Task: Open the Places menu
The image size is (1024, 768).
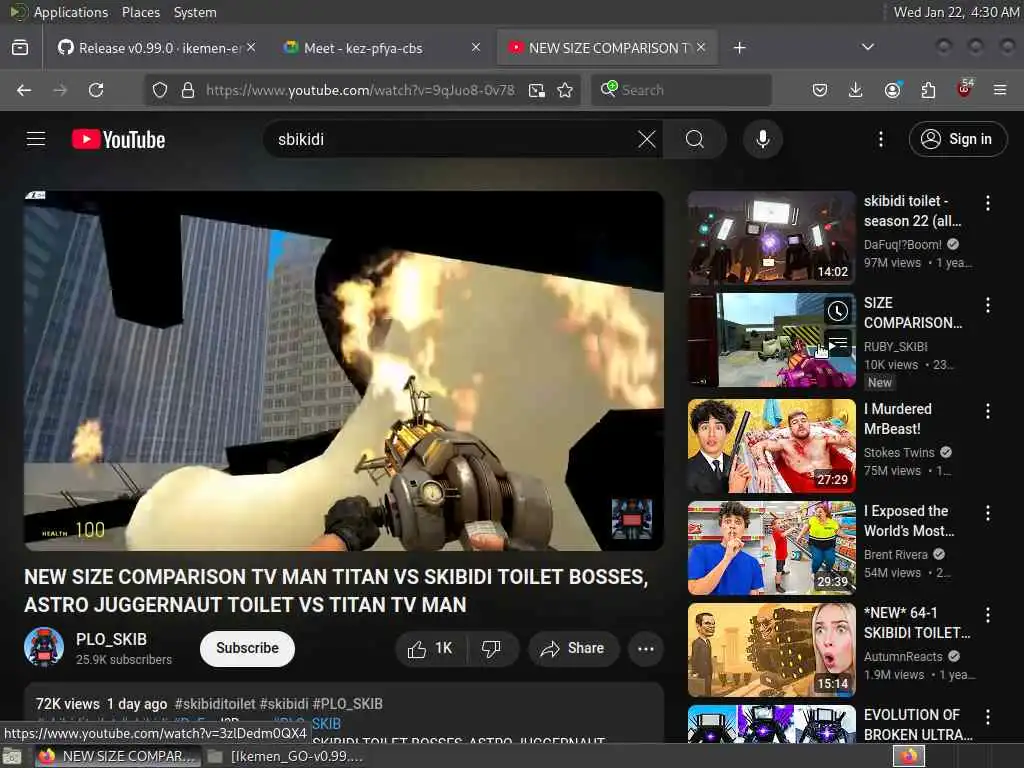Action: click(140, 12)
